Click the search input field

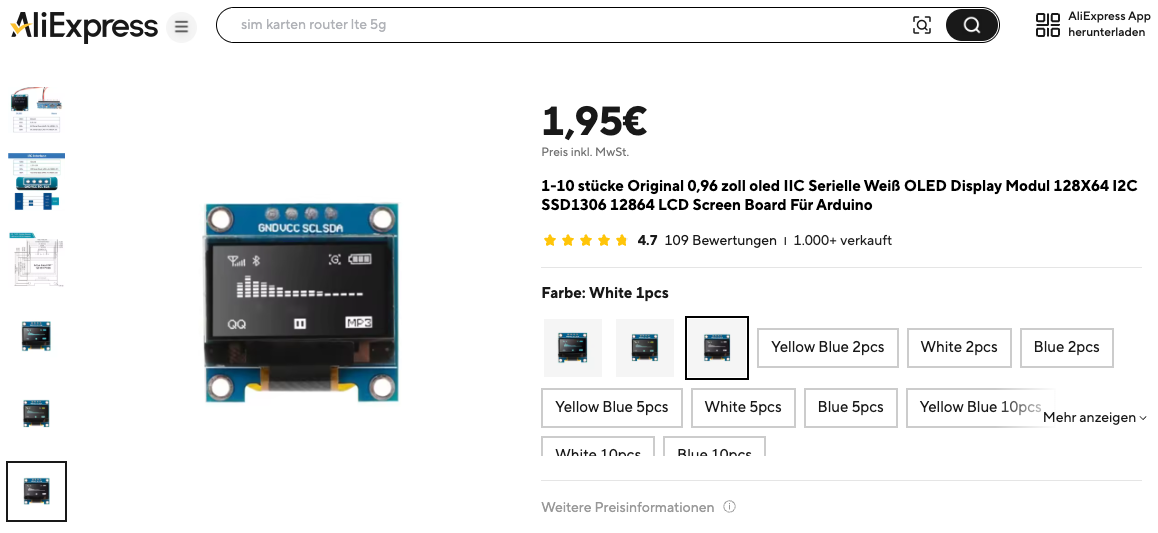569,25
